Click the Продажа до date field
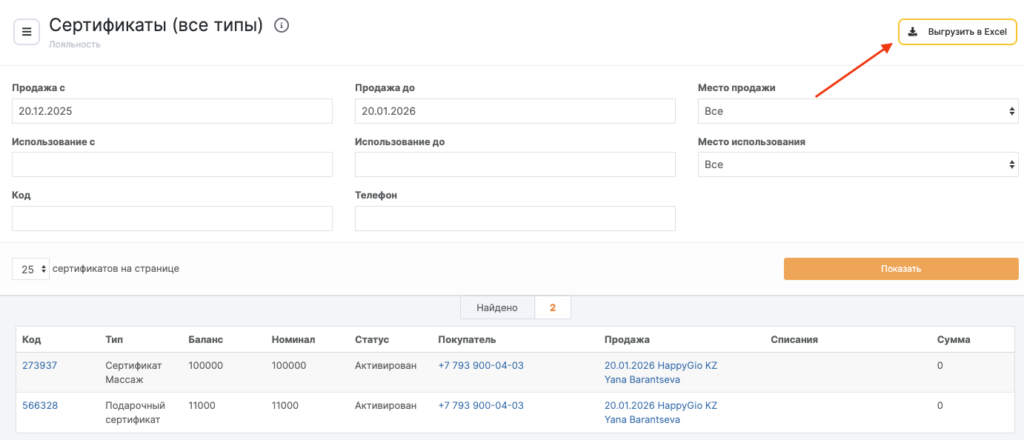This screenshot has height=440, width=1024. pyautogui.click(x=515, y=112)
